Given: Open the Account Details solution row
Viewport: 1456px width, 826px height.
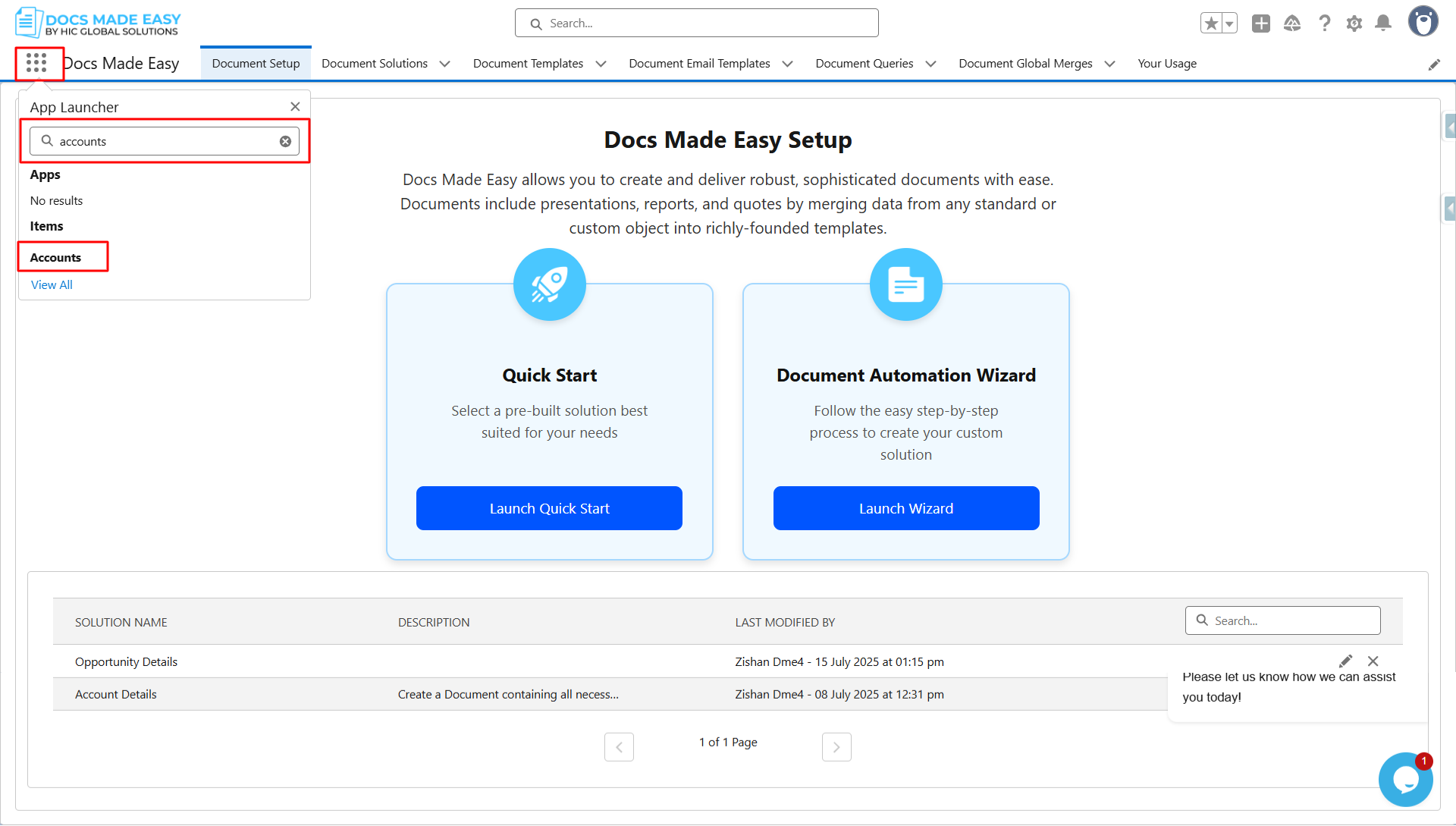Looking at the screenshot, I should tap(115, 694).
